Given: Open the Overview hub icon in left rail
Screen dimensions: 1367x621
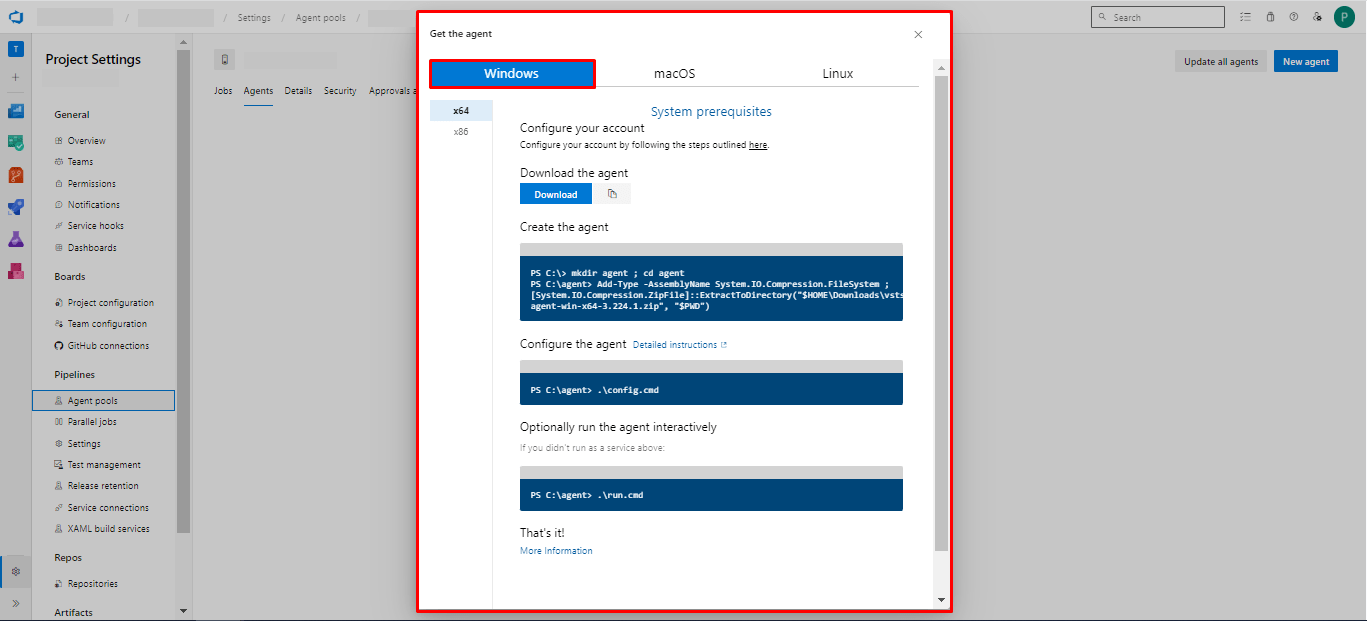Looking at the screenshot, I should tap(16, 111).
